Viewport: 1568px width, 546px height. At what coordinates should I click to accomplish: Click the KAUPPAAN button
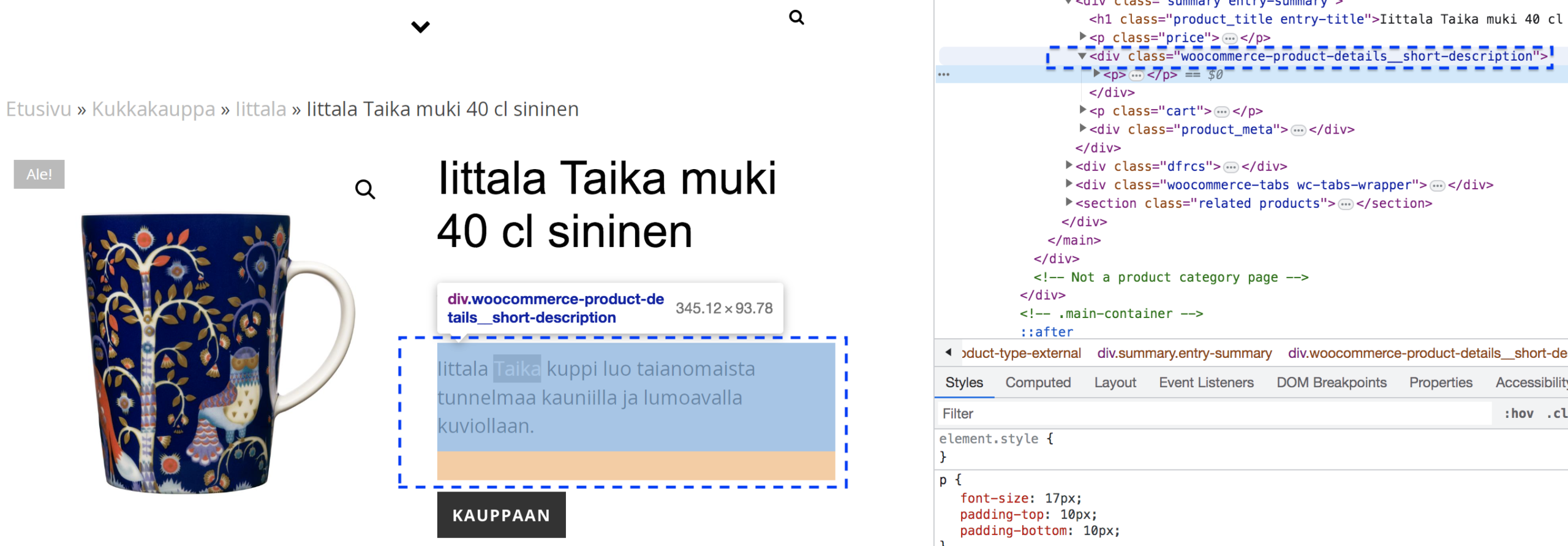pos(501,515)
